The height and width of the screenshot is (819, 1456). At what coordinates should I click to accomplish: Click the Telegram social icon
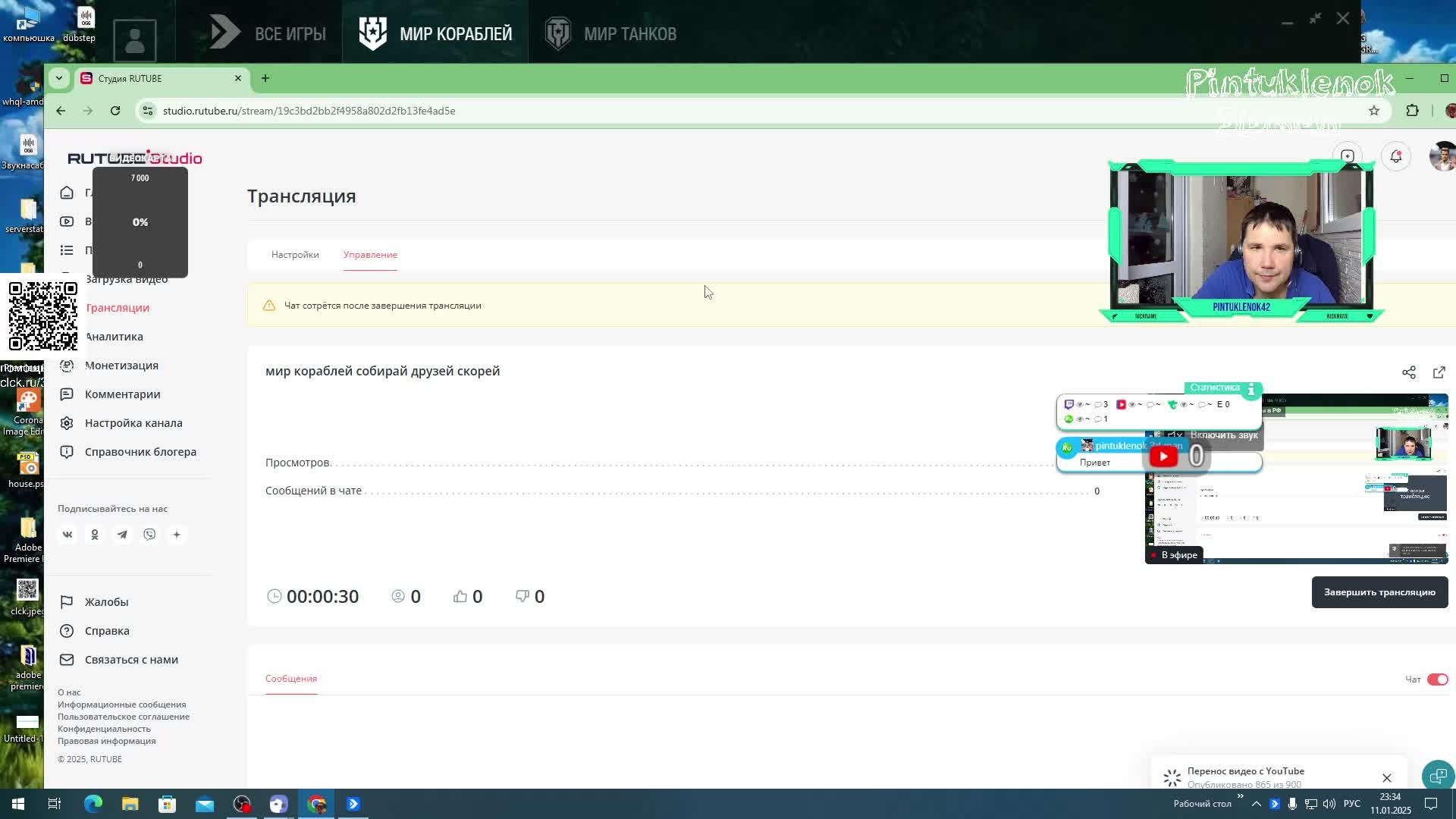(122, 535)
